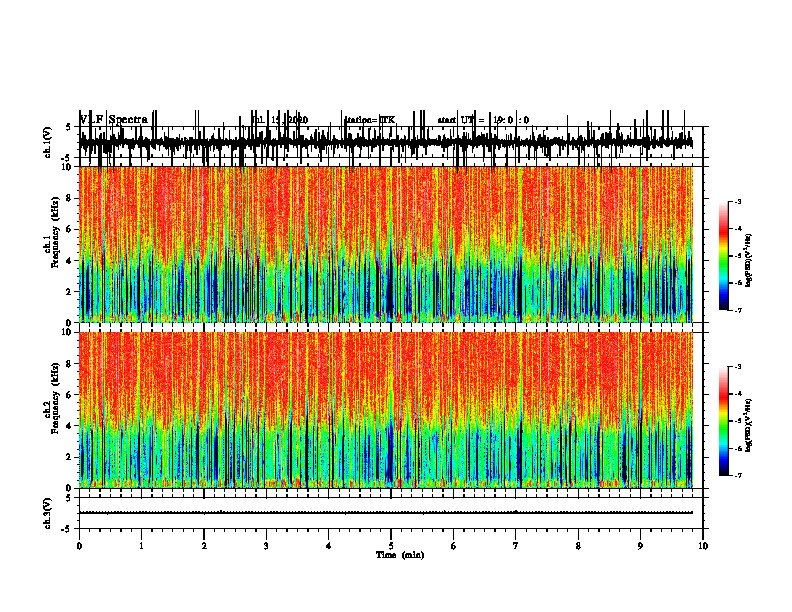Click time axis tick label "6"
Image resolution: width=792 pixels, height=612 pixels.
click(x=454, y=546)
